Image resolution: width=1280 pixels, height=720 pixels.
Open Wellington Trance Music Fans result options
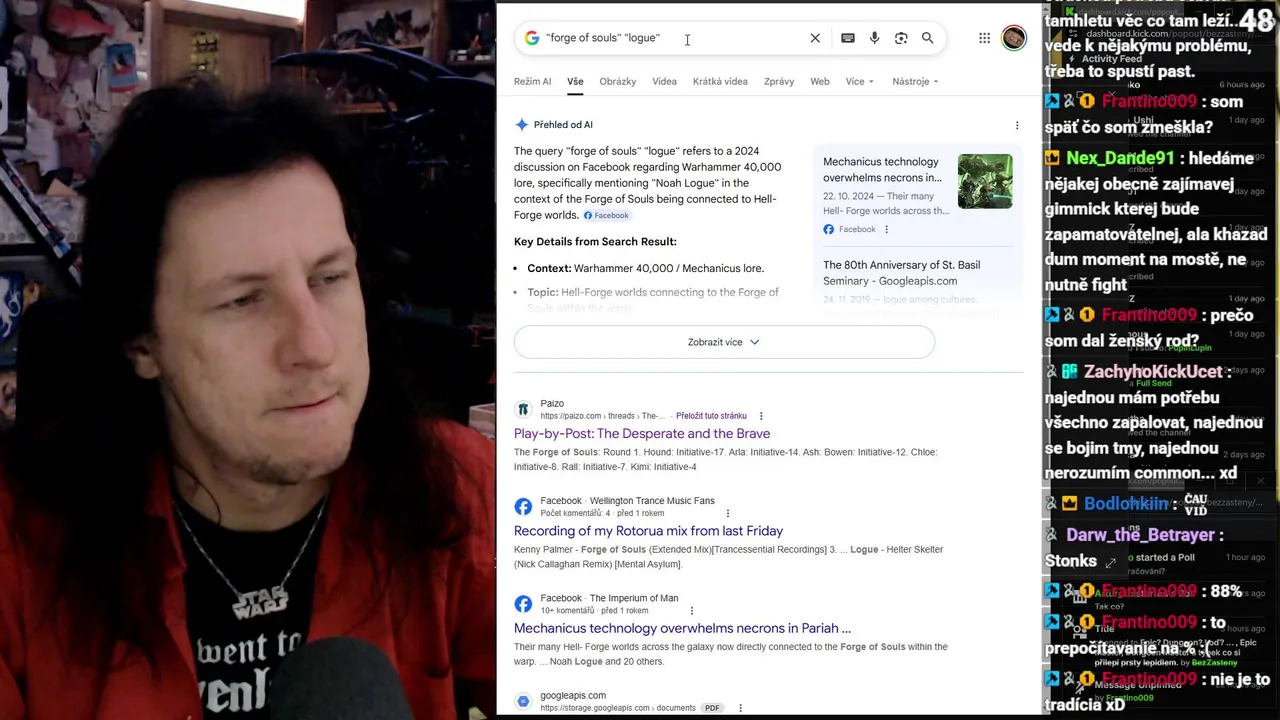coord(727,513)
